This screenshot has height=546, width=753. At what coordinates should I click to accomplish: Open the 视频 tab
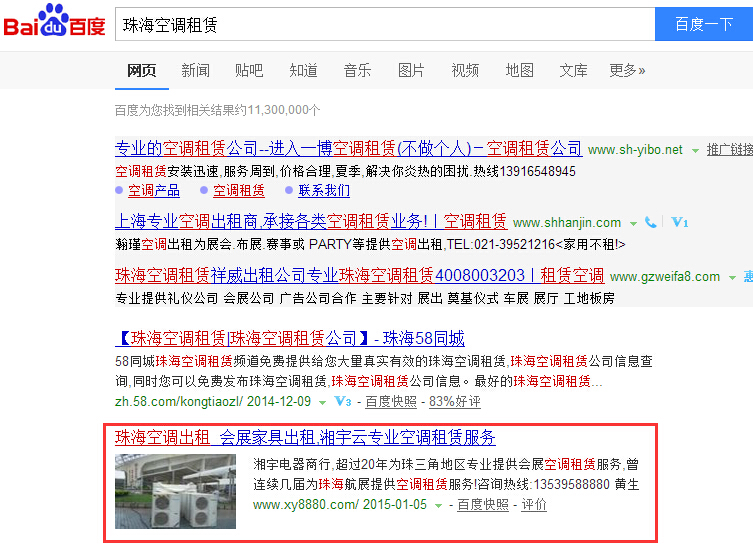coord(465,71)
